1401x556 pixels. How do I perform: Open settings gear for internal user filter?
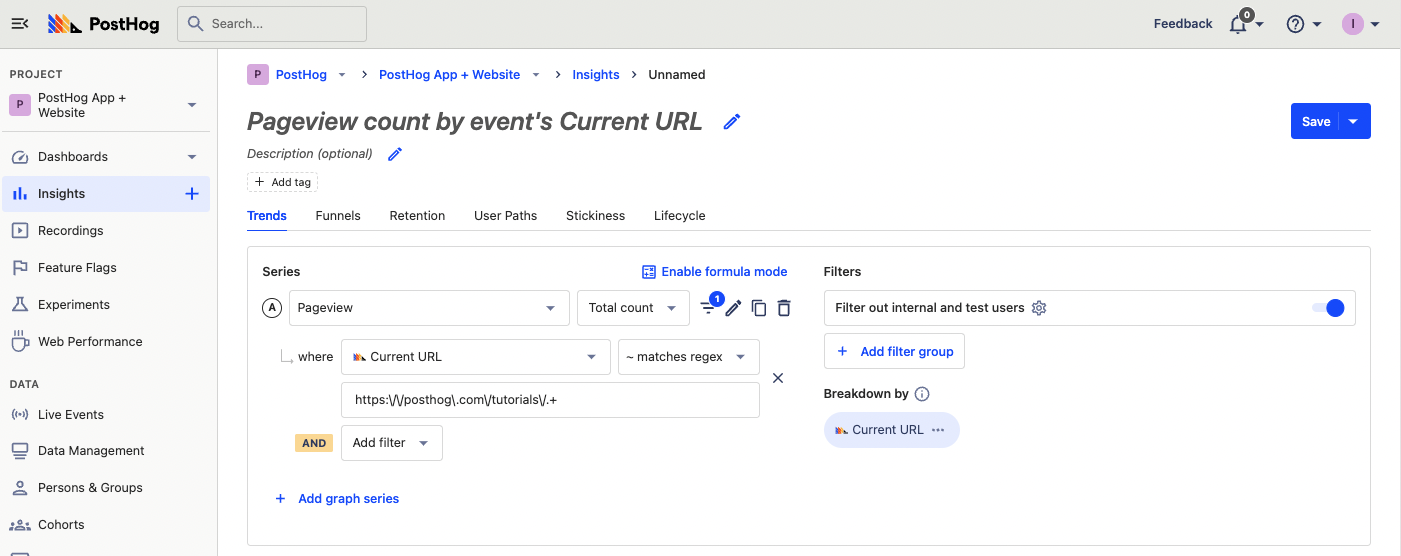[1039, 308]
